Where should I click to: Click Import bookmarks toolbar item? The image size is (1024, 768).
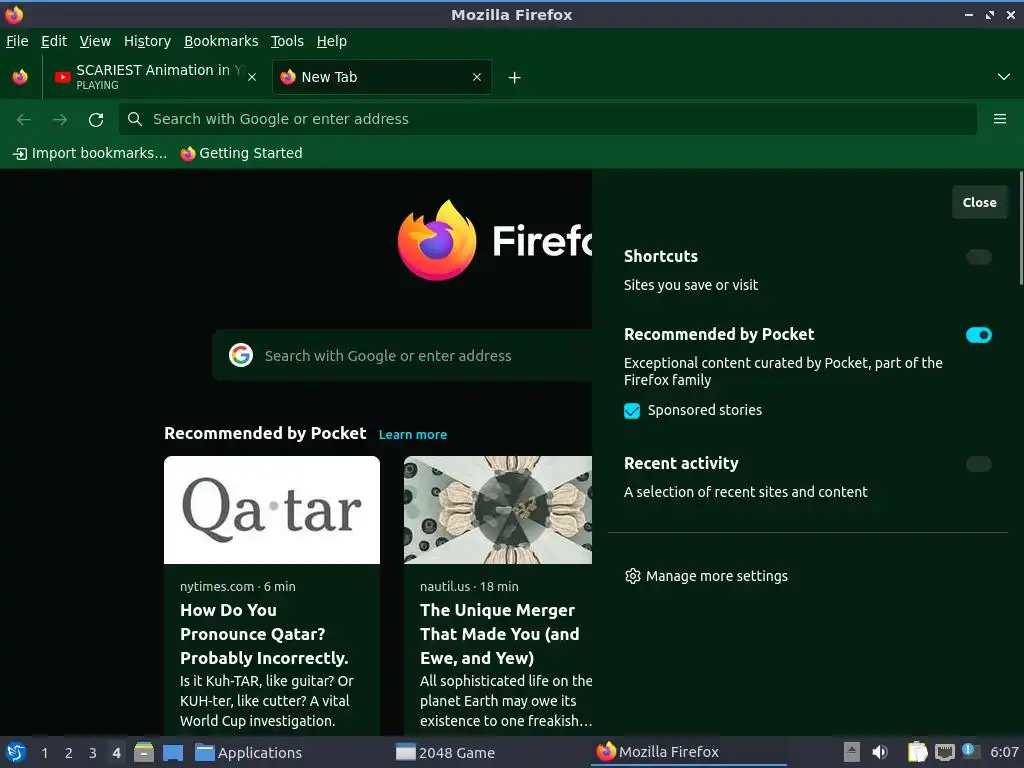click(90, 153)
